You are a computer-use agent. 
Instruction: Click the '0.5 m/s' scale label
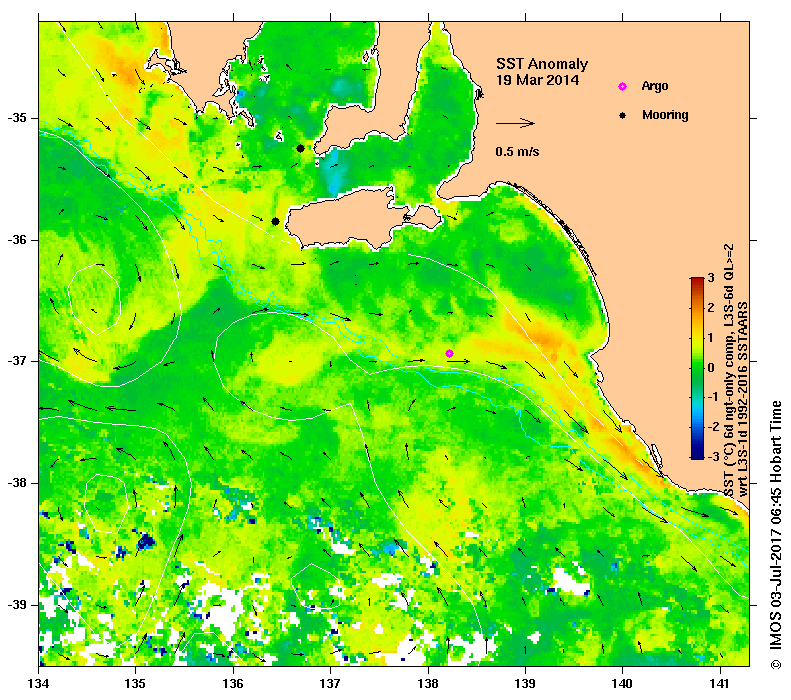tap(517, 152)
